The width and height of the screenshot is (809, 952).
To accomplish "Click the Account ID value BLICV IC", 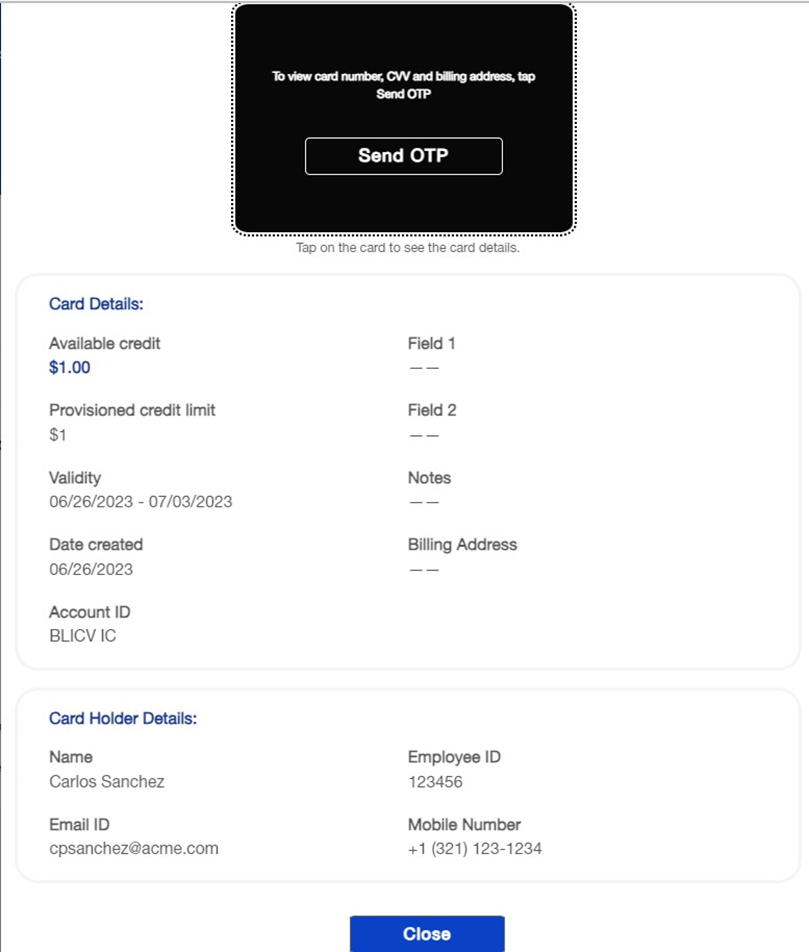I will pos(82,635).
